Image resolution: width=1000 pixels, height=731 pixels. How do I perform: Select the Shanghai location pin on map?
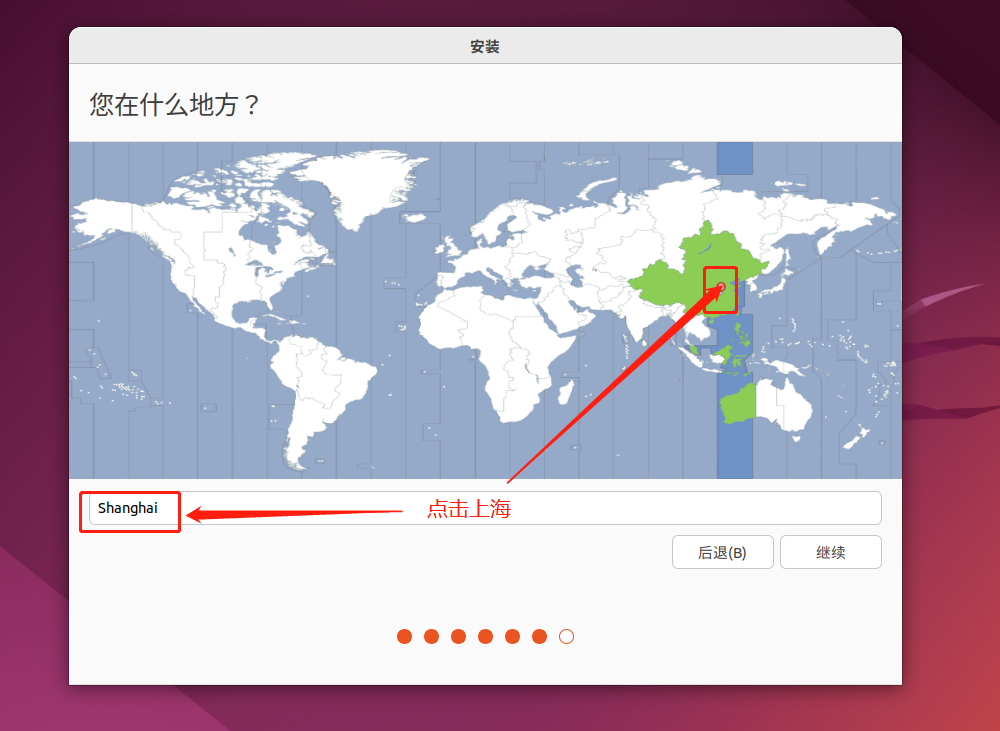point(721,287)
